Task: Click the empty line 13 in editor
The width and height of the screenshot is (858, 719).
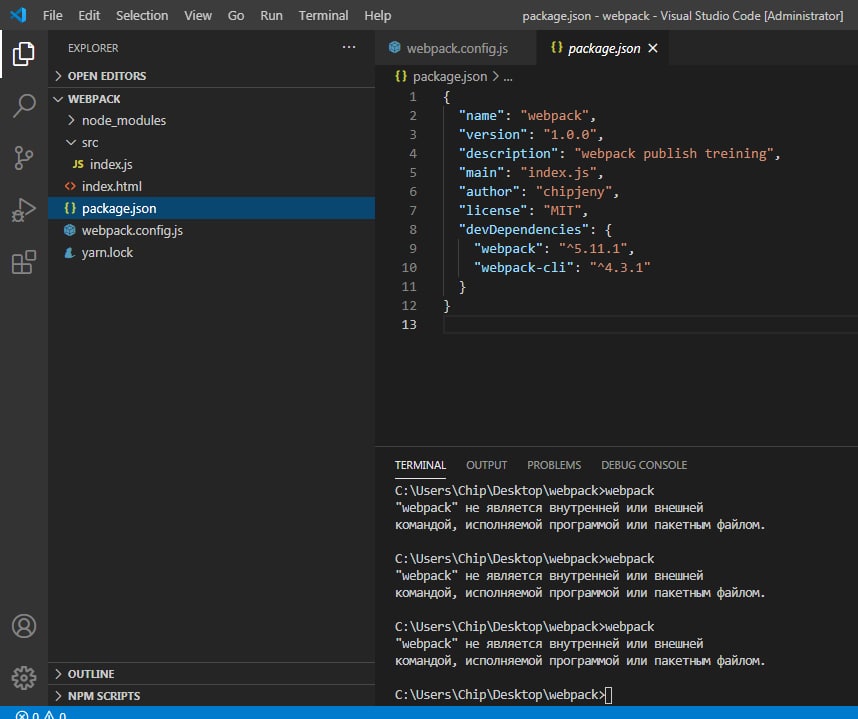Action: [650, 324]
